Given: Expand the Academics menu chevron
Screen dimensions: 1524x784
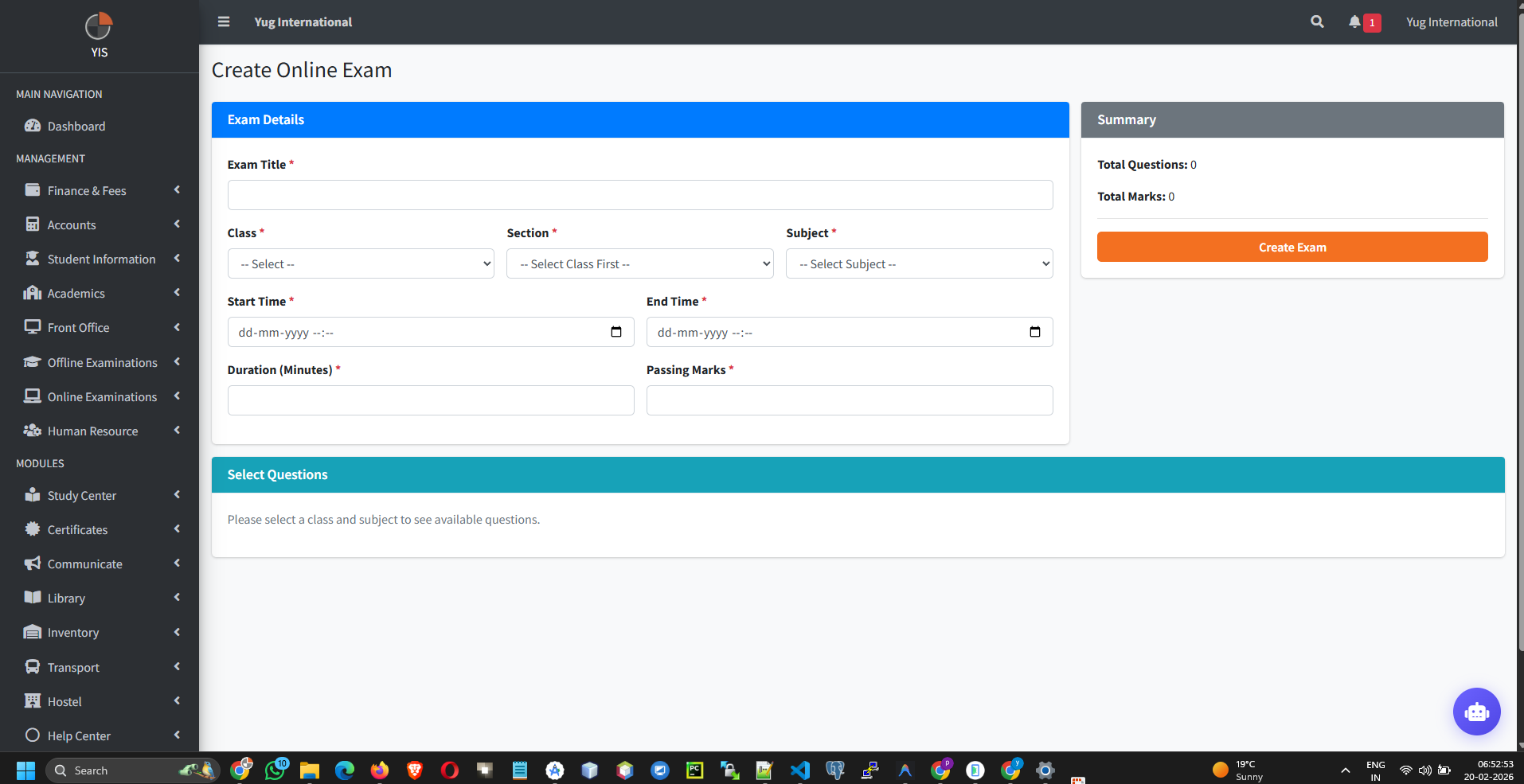Looking at the screenshot, I should 176,293.
